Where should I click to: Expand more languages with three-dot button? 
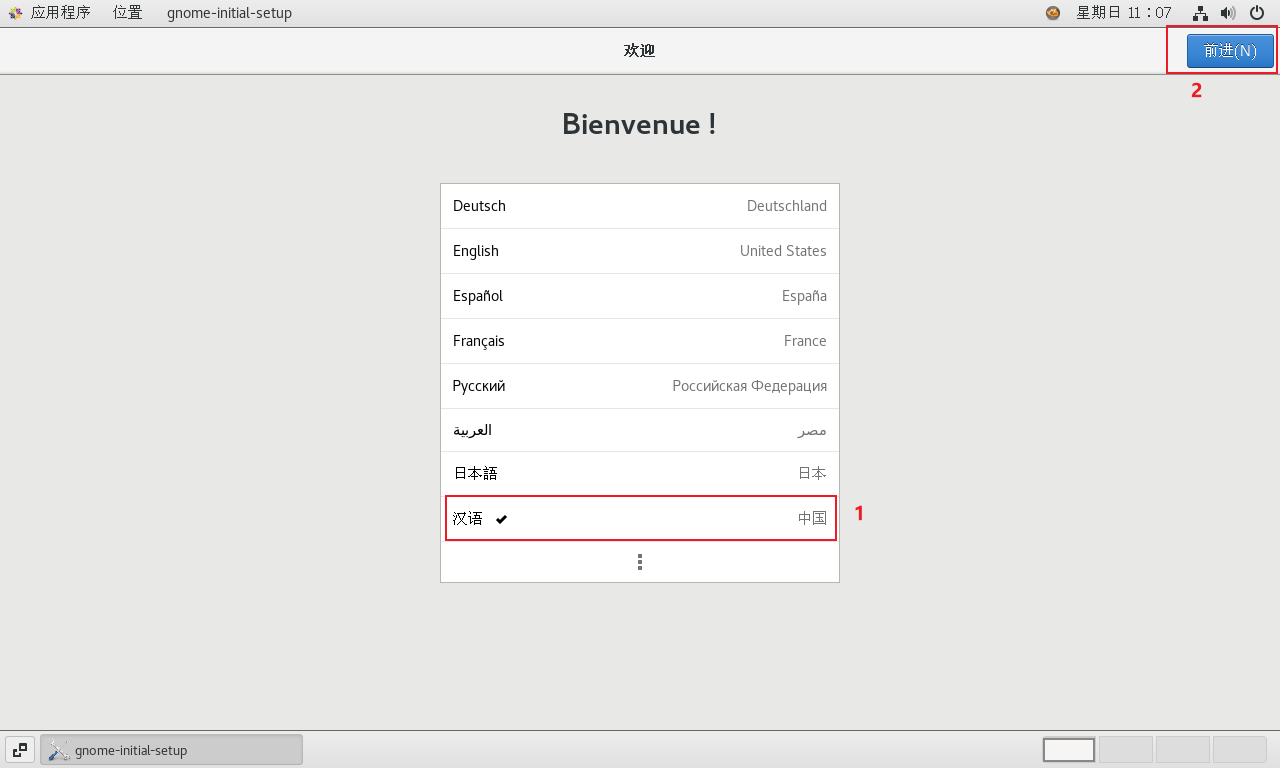(640, 562)
